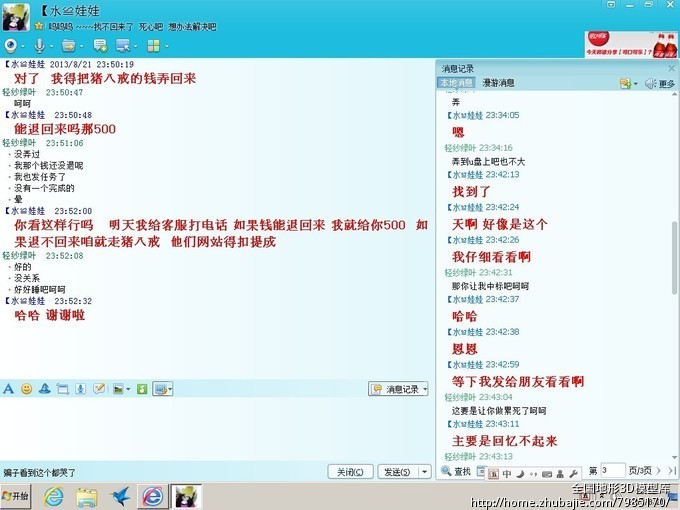Click the voice message microphone icon in input toolbar
This screenshot has height=510, width=680.
tap(80, 388)
